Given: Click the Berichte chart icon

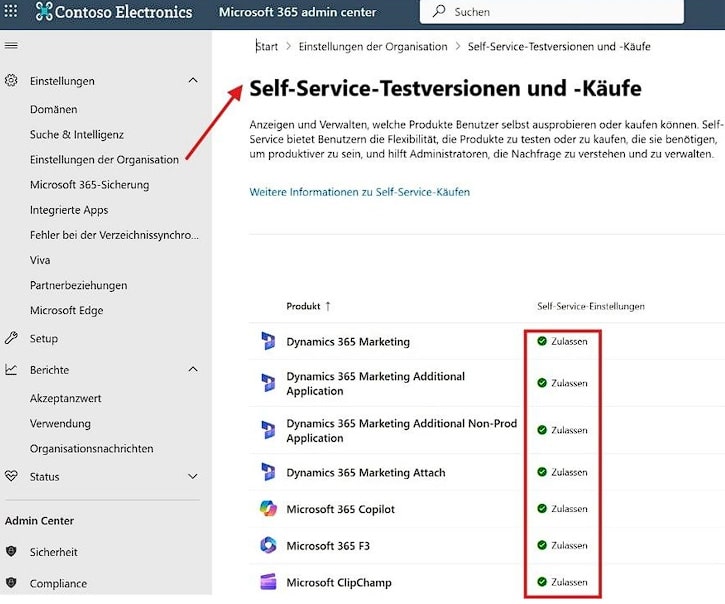Looking at the screenshot, I should pyautogui.click(x=11, y=370).
